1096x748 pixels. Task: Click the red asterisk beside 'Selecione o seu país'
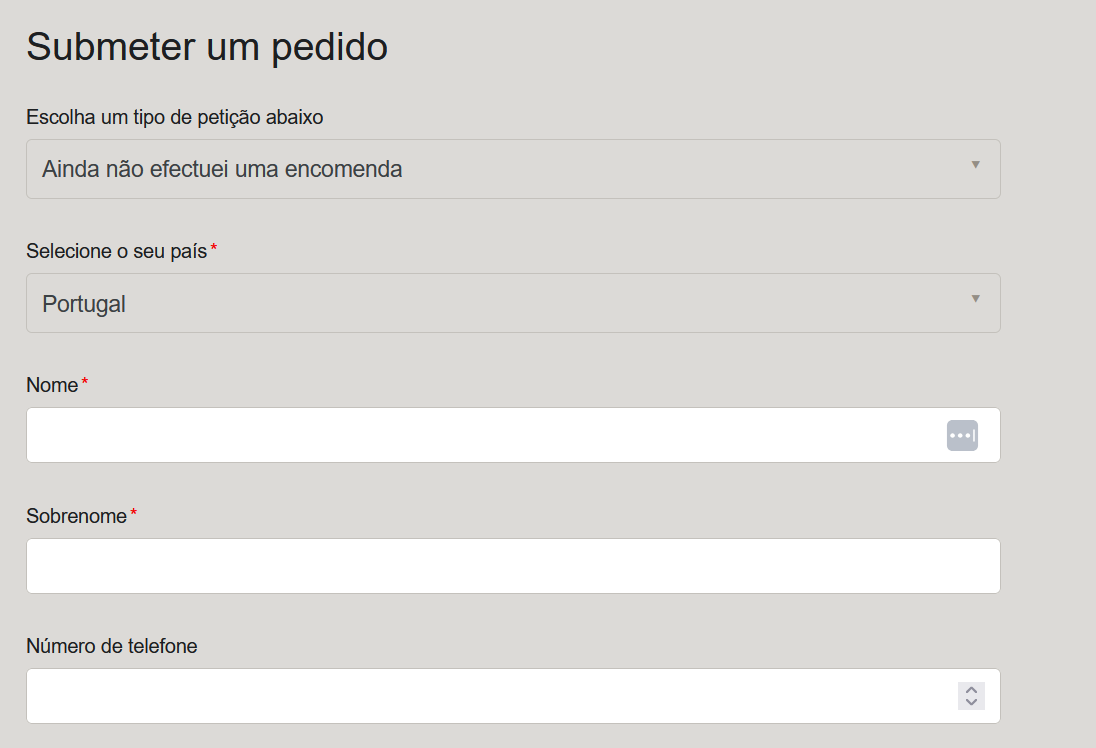(x=214, y=247)
